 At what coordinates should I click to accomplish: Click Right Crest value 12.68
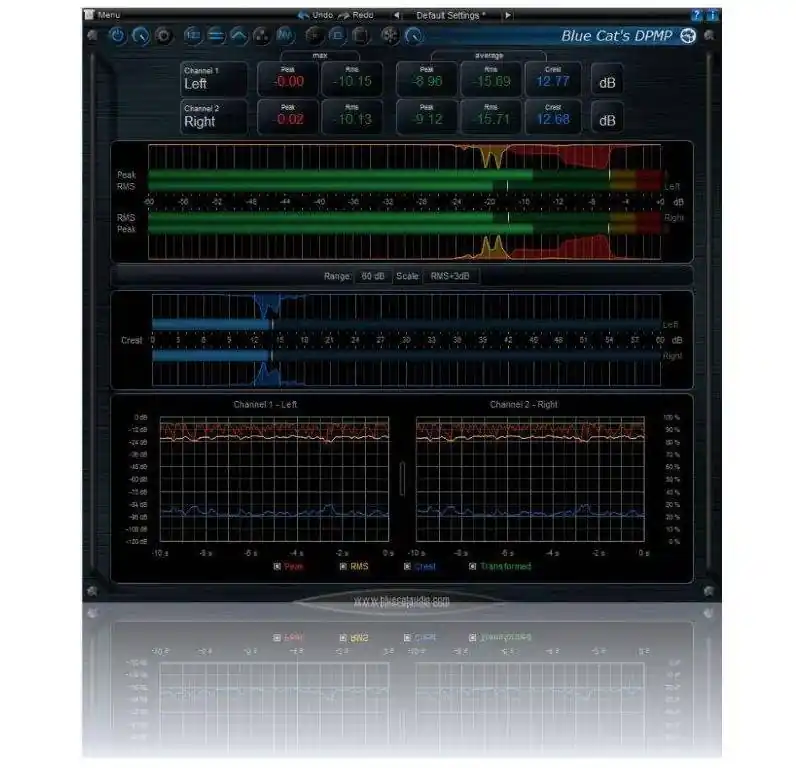[x=553, y=117]
